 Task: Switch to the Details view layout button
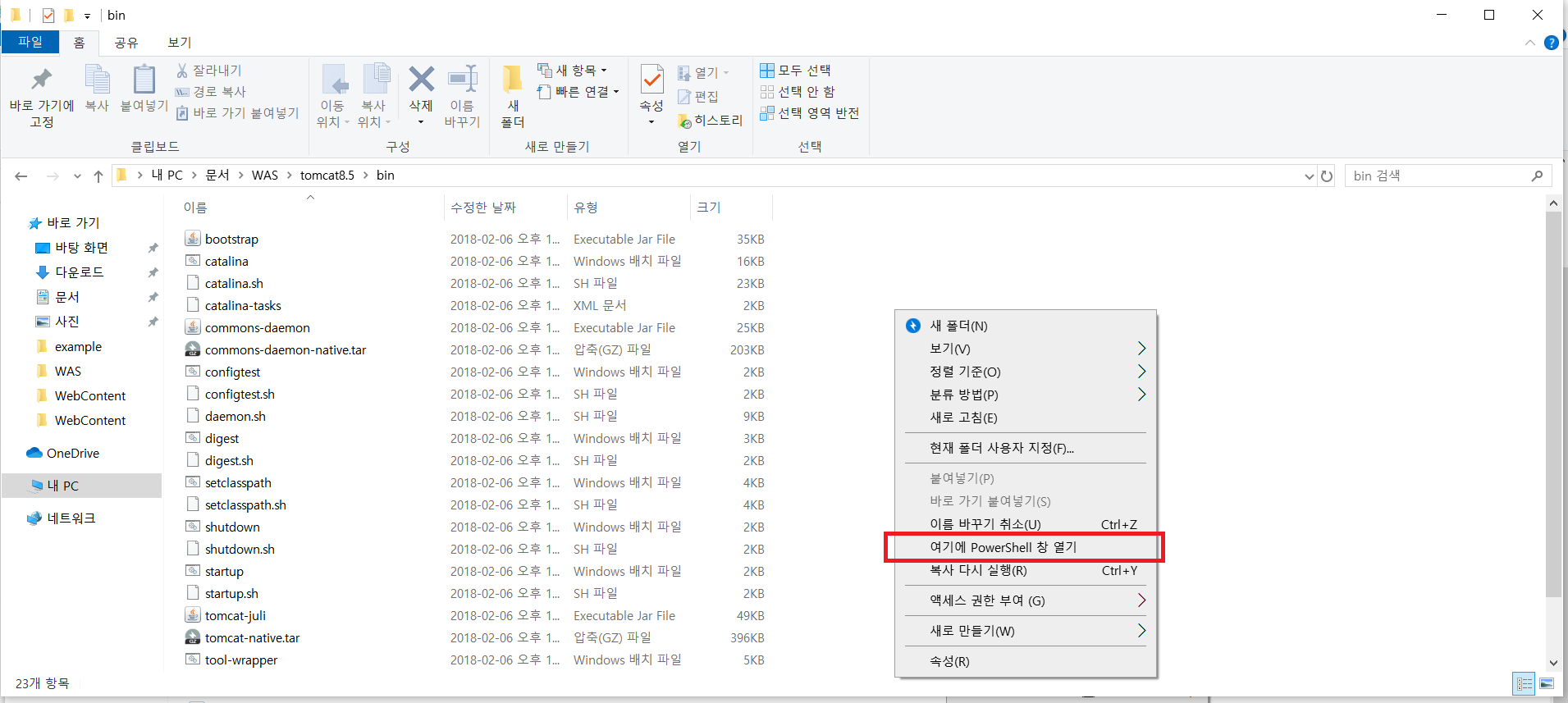1524,683
